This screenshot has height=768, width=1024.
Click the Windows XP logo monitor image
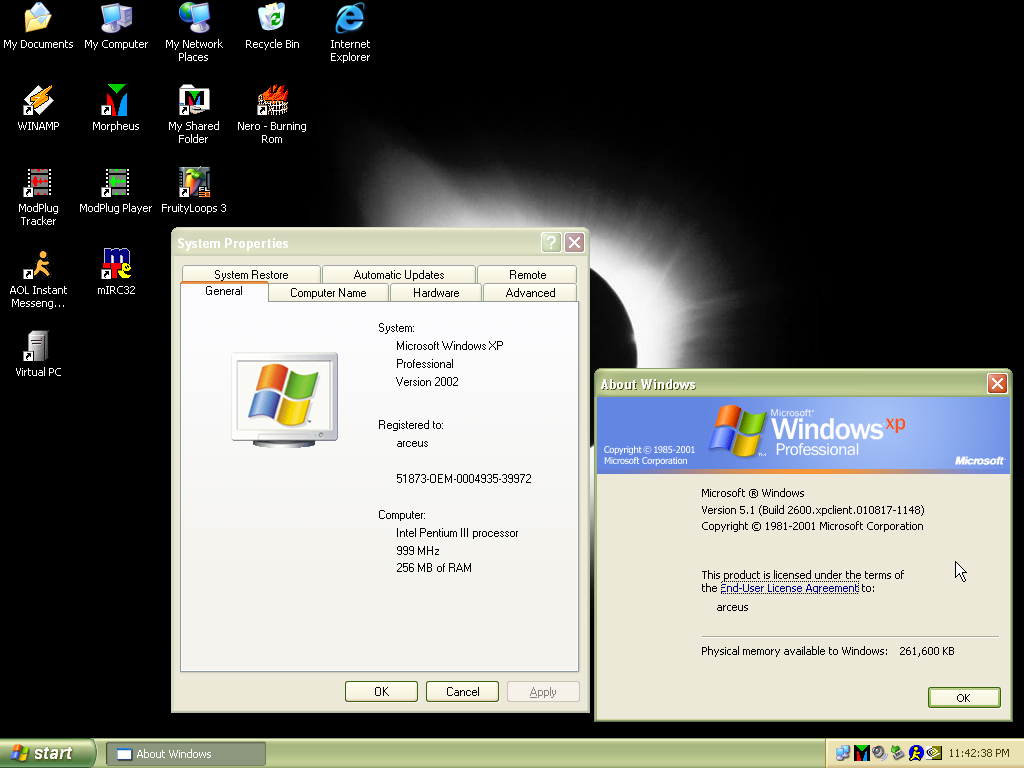pyautogui.click(x=285, y=400)
